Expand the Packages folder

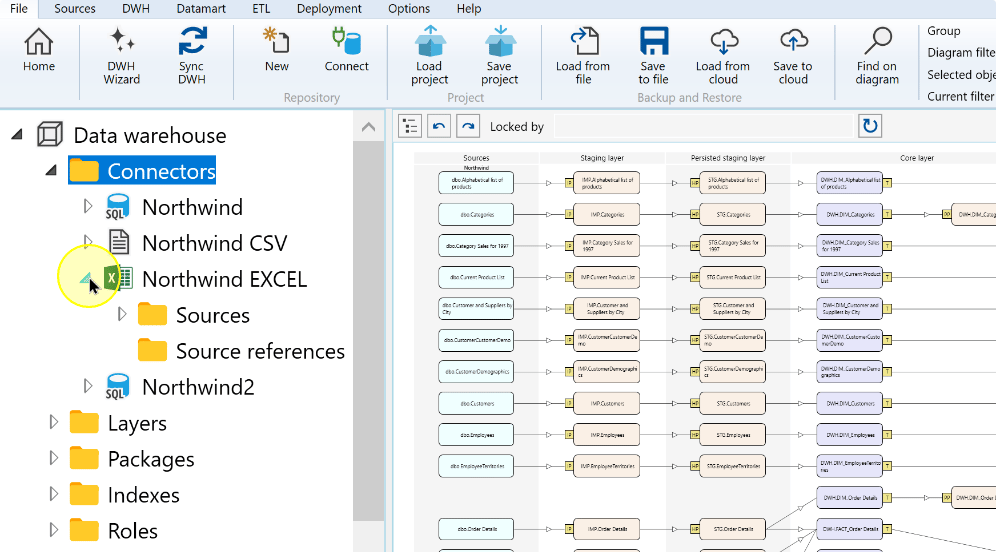pos(54,458)
